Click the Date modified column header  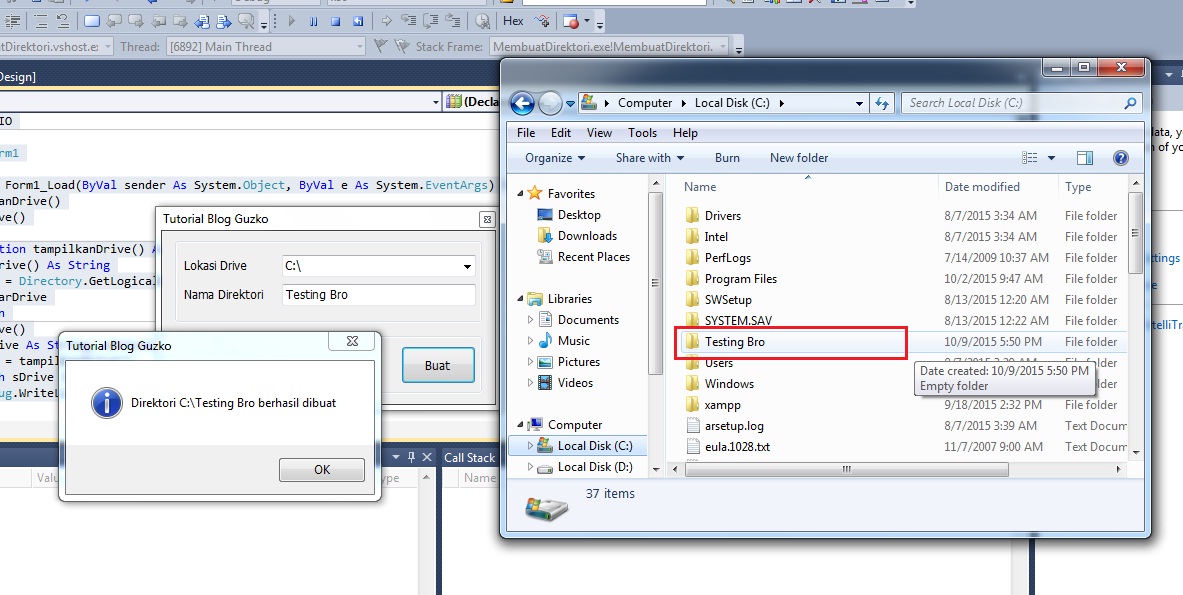(x=982, y=187)
